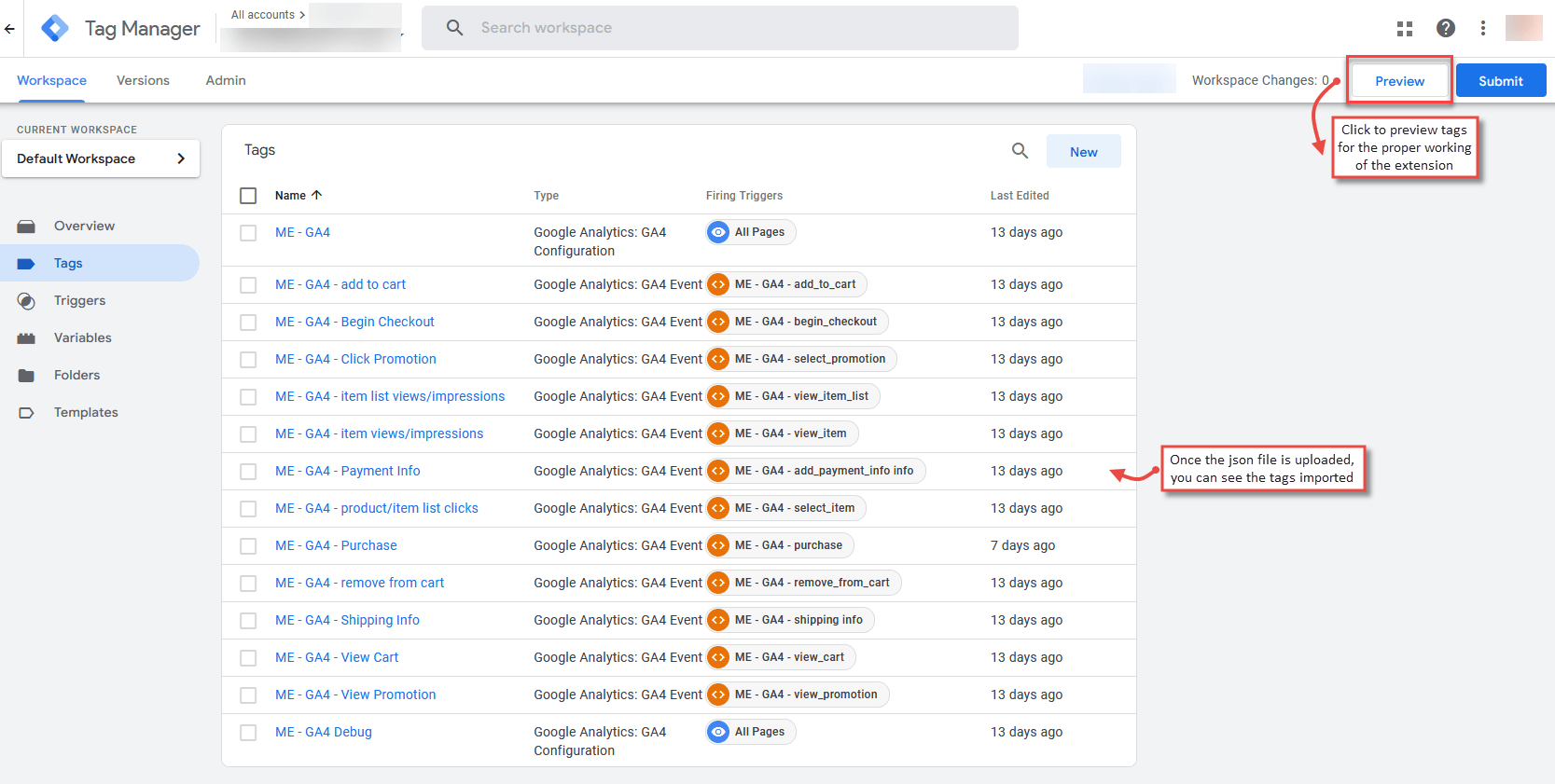Click the Tag Manager logo icon
The image size is (1555, 784).
(x=55, y=28)
